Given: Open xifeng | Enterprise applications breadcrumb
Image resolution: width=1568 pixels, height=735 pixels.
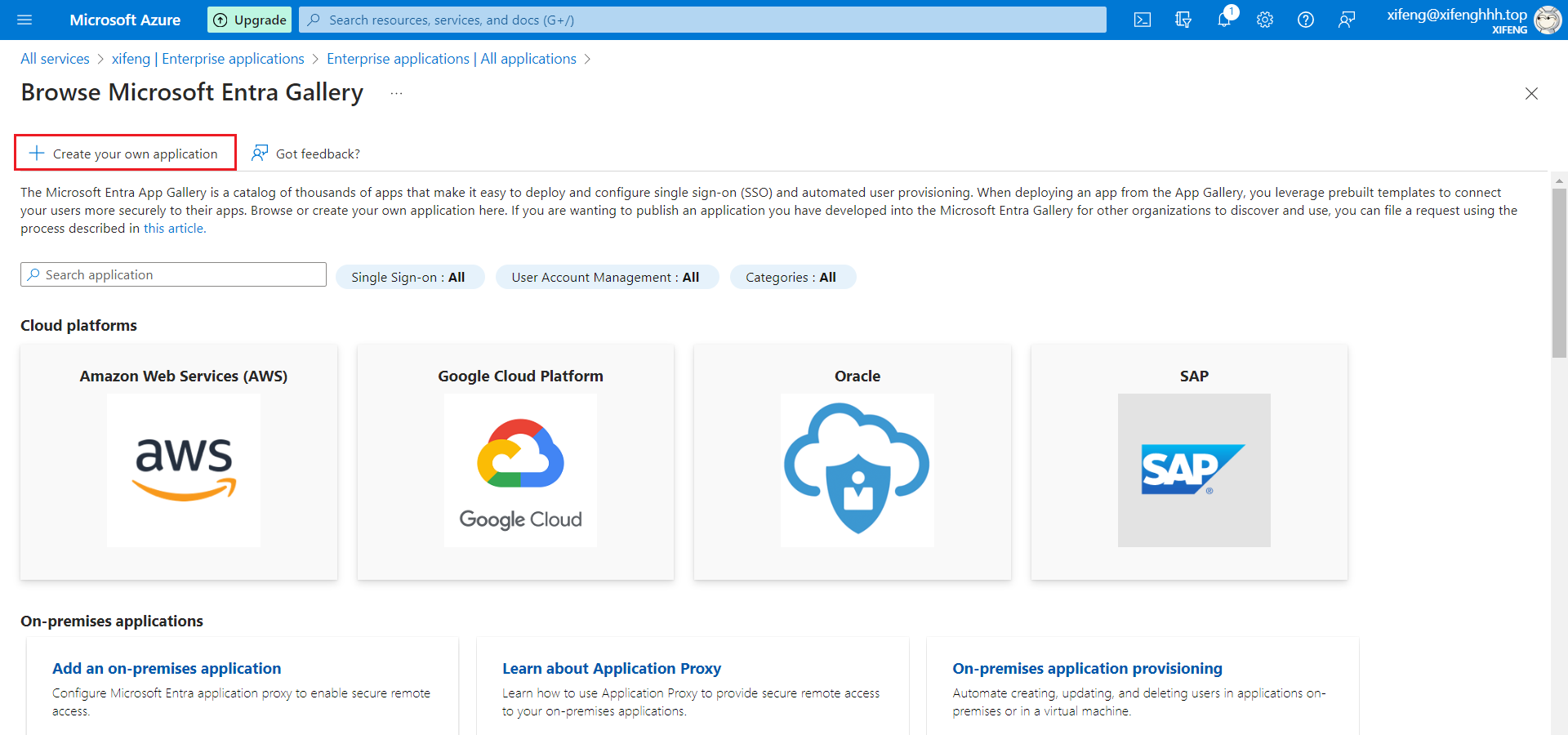Looking at the screenshot, I should [207, 59].
